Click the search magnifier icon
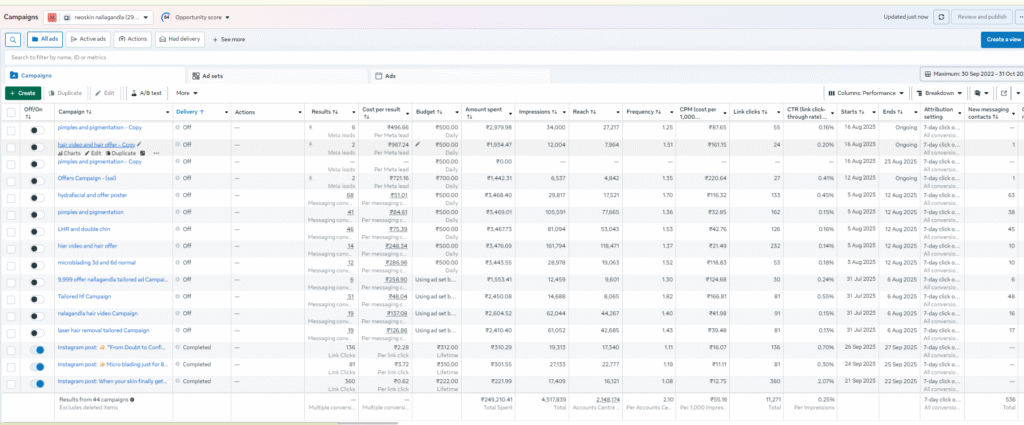The height and width of the screenshot is (425, 1024). coord(14,39)
